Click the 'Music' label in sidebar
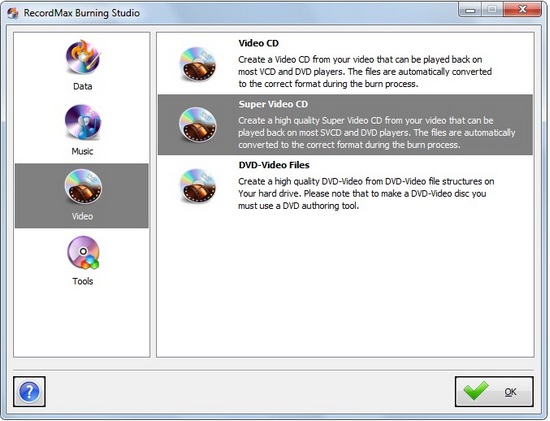550x421 pixels. 82,151
